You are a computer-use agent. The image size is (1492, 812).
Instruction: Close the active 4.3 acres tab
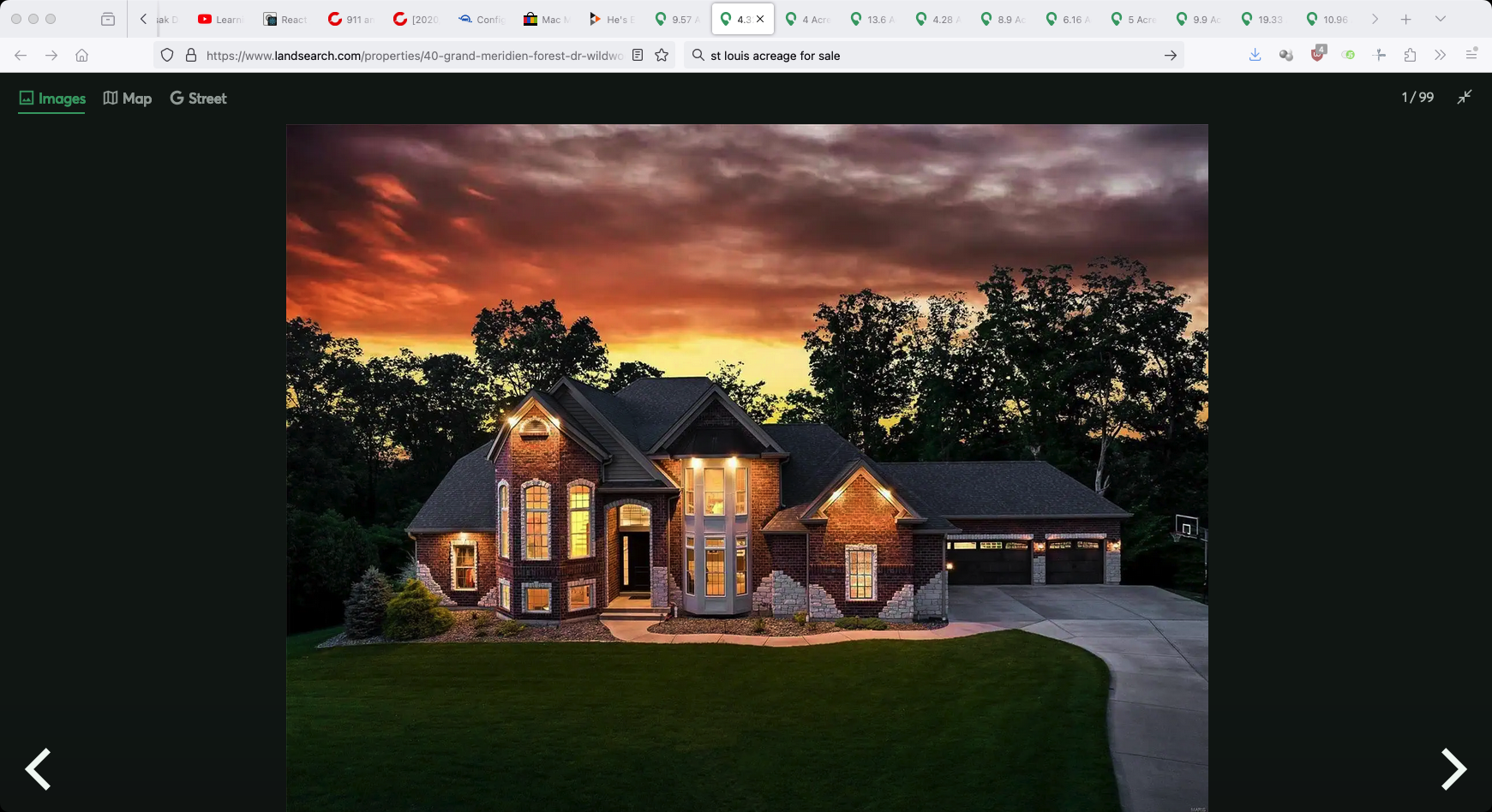[760, 19]
